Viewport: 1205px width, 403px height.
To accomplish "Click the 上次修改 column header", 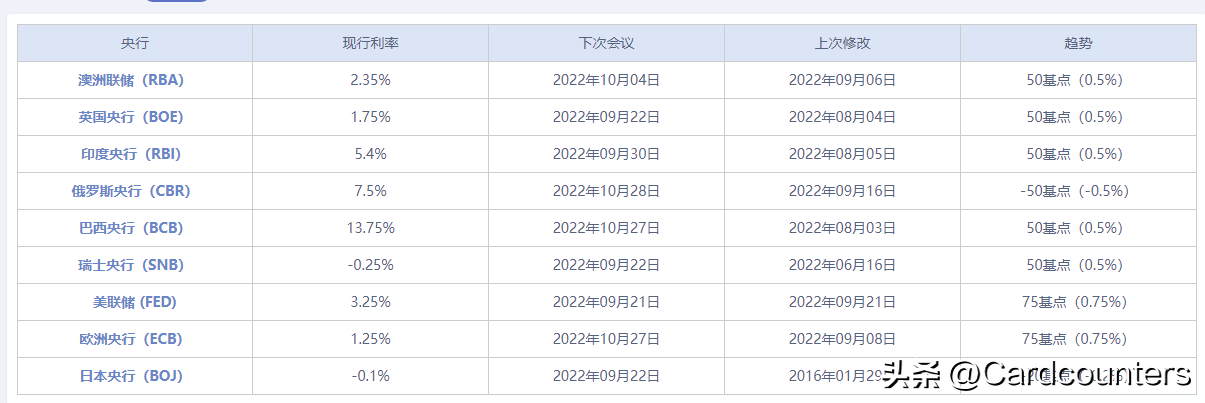I will point(843,44).
